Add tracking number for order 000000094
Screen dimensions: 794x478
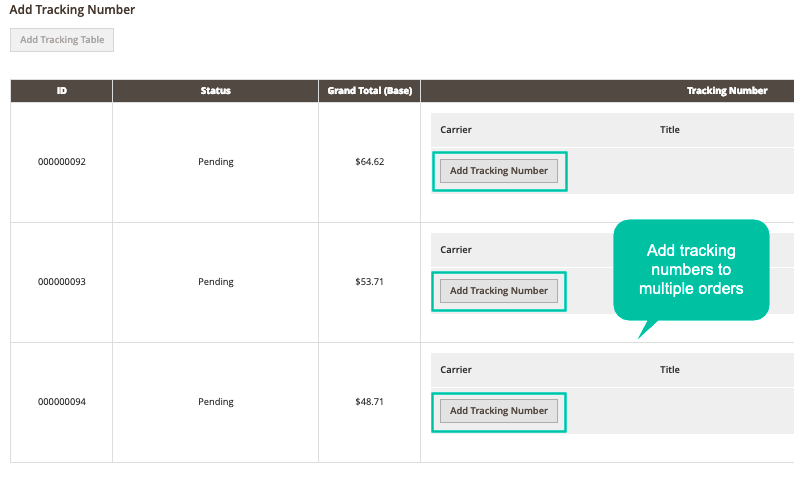coord(499,411)
